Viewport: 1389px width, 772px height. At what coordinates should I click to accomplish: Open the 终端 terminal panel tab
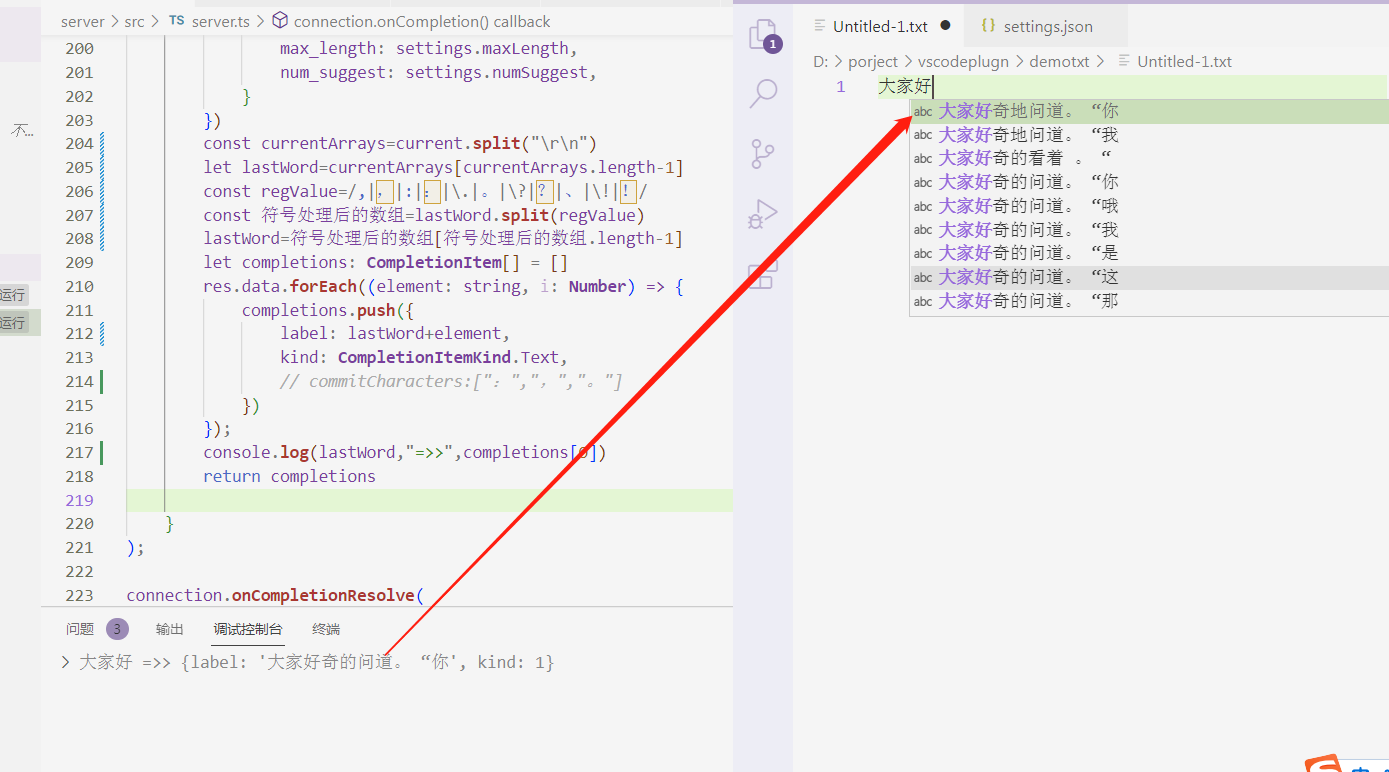pos(325,629)
